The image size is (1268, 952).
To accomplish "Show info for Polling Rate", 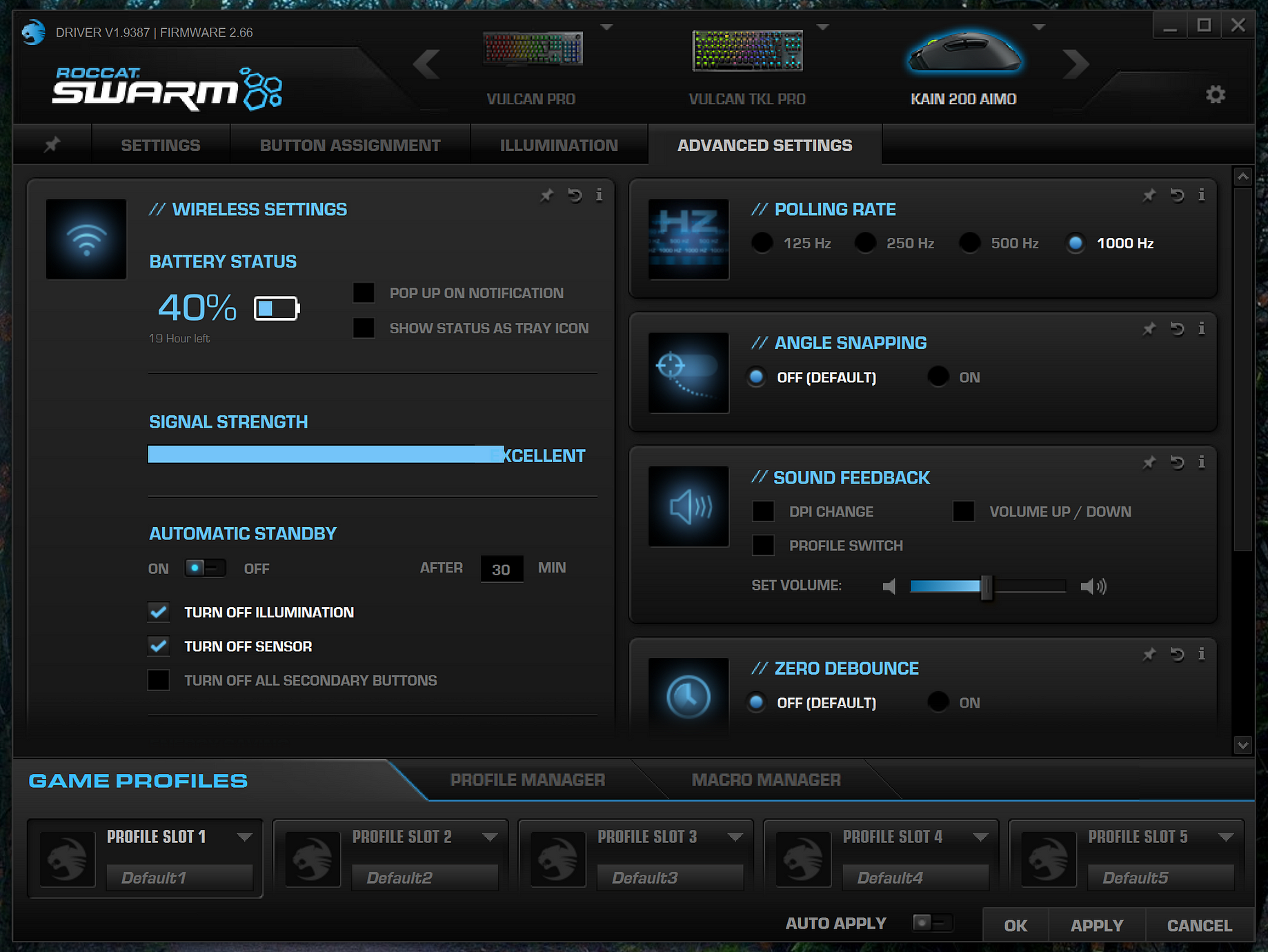I will 1201,195.
